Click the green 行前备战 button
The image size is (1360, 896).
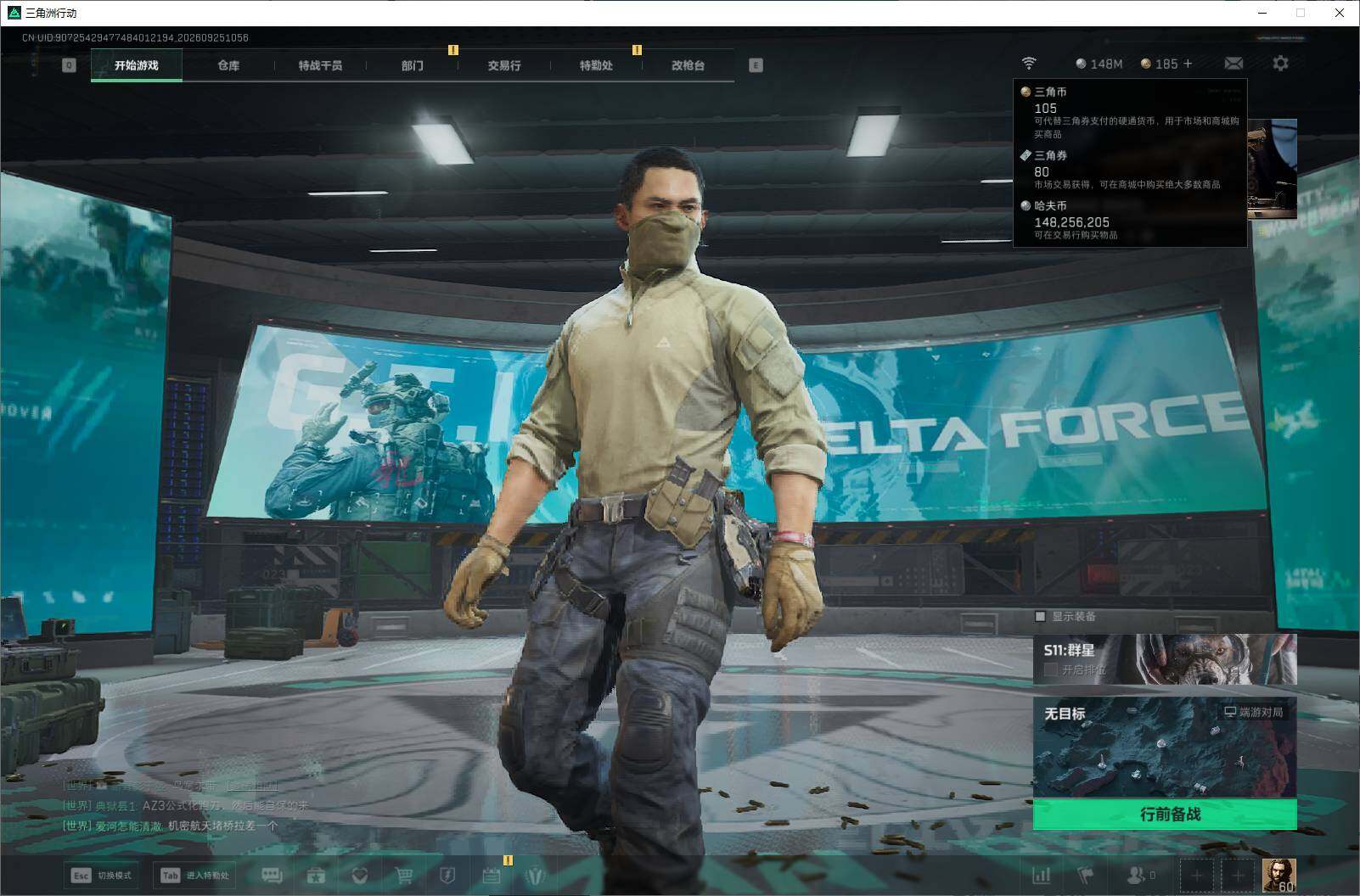point(1165,815)
